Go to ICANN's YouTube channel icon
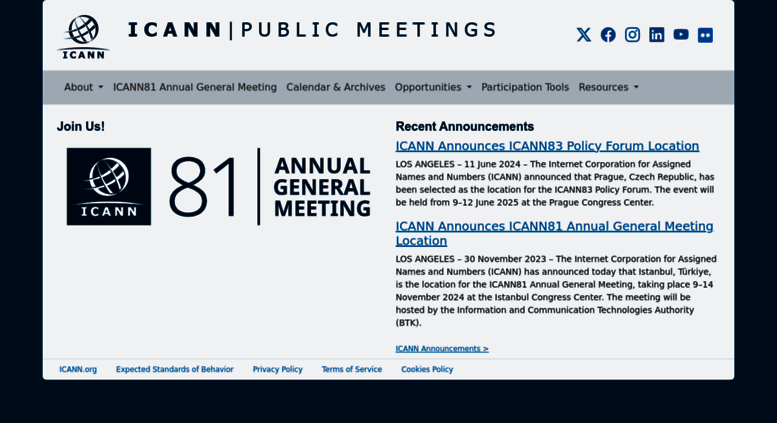This screenshot has width=777, height=423. click(681, 34)
